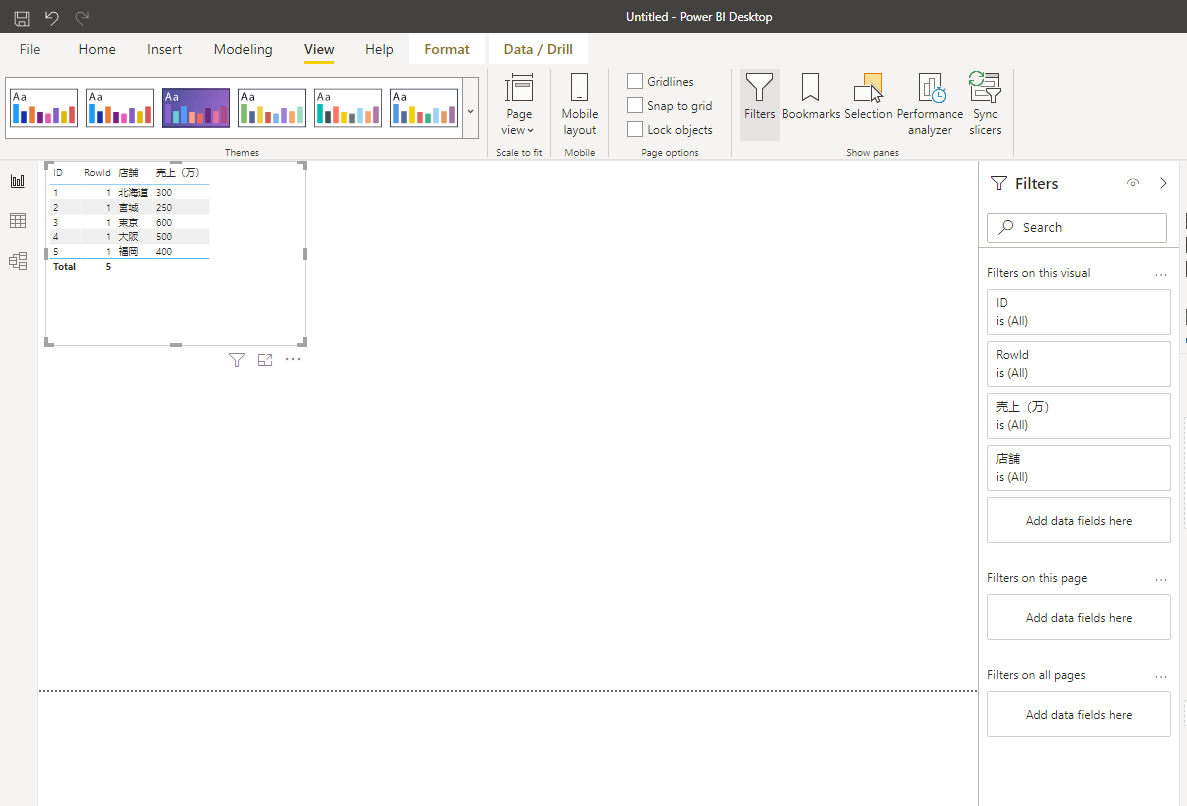The width and height of the screenshot is (1187, 806).
Task: Click the Undo arrow icon
Action: (x=51, y=17)
